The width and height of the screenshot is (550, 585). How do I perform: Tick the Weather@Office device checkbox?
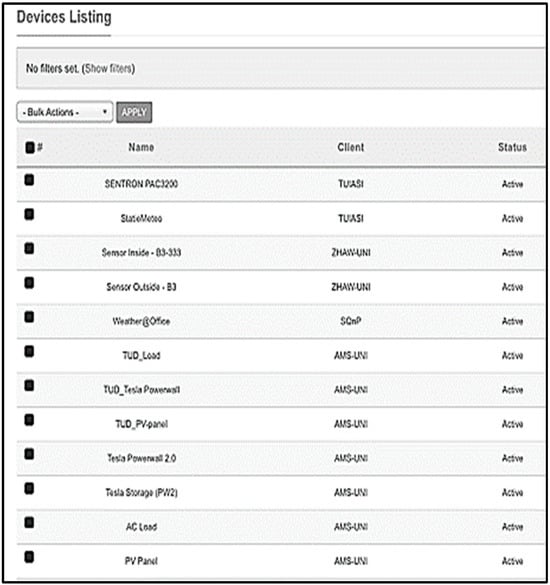29,317
